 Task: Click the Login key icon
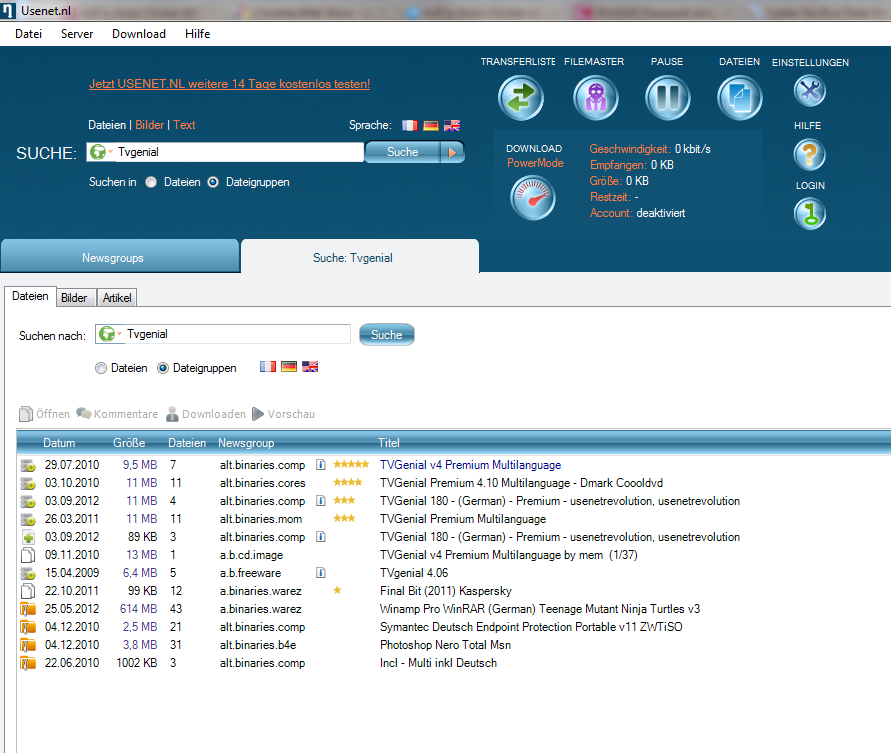pyautogui.click(x=810, y=214)
